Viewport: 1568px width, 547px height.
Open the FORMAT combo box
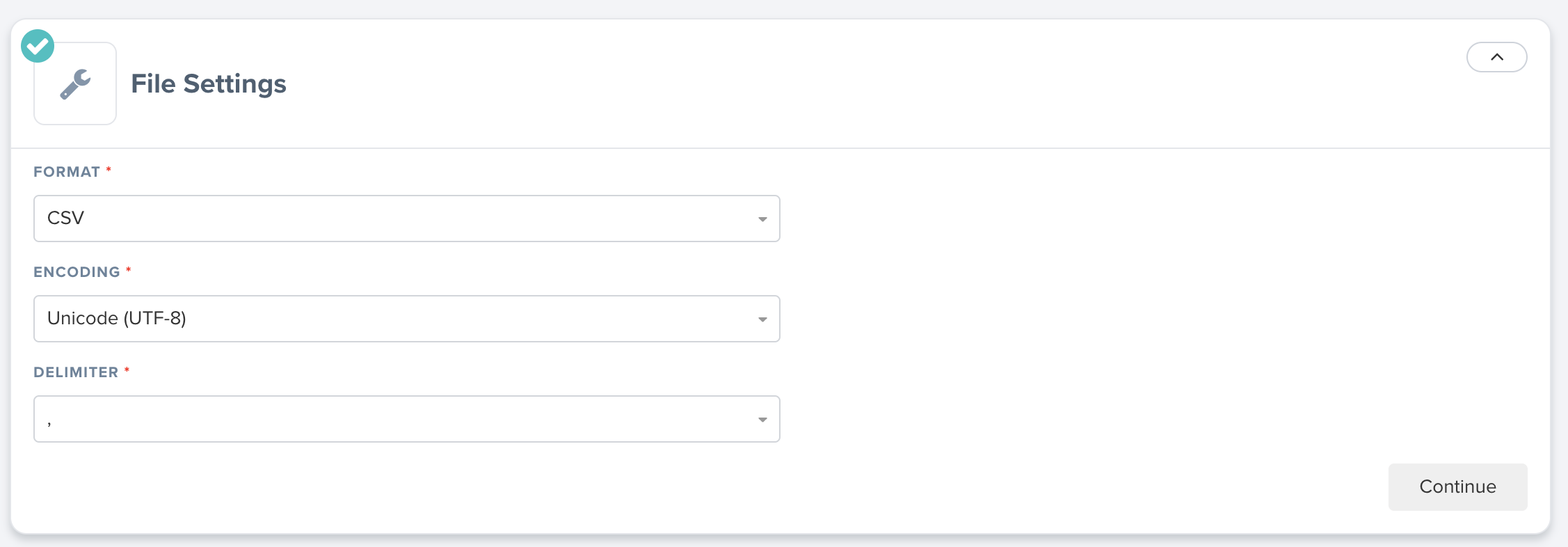pyautogui.click(x=406, y=219)
